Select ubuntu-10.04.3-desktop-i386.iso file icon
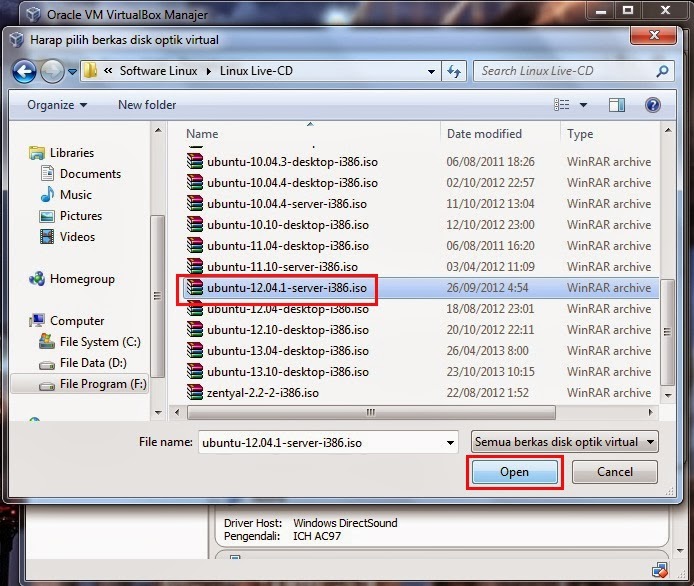Image resolution: width=694 pixels, height=586 pixels. (x=194, y=162)
